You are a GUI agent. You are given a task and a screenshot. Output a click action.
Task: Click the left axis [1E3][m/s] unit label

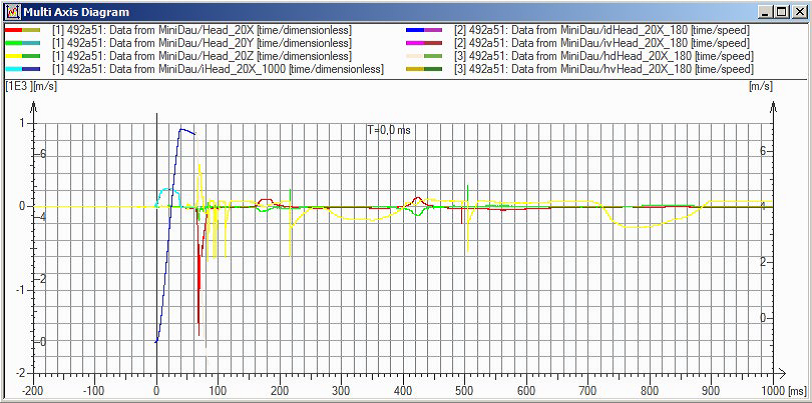31,87
